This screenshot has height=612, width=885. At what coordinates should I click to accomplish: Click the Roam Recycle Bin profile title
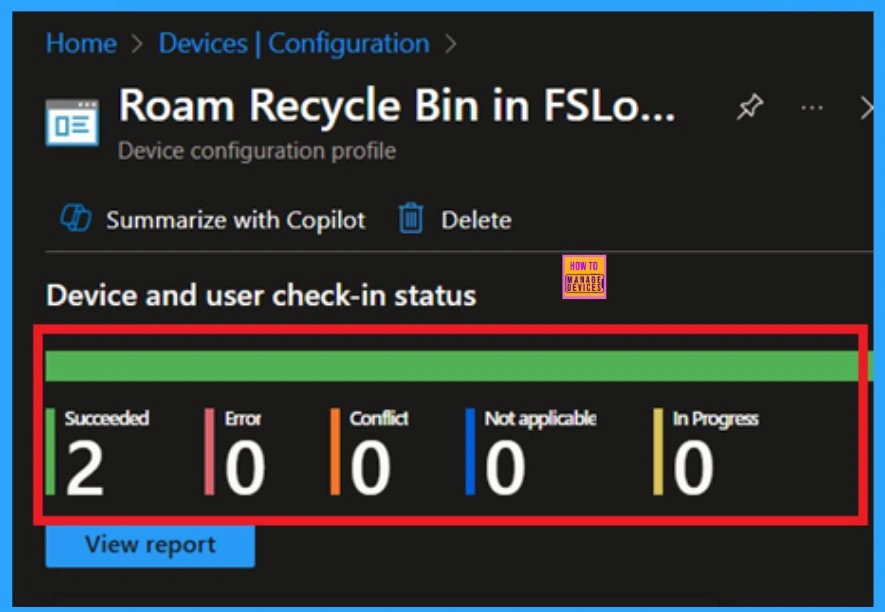click(x=396, y=106)
